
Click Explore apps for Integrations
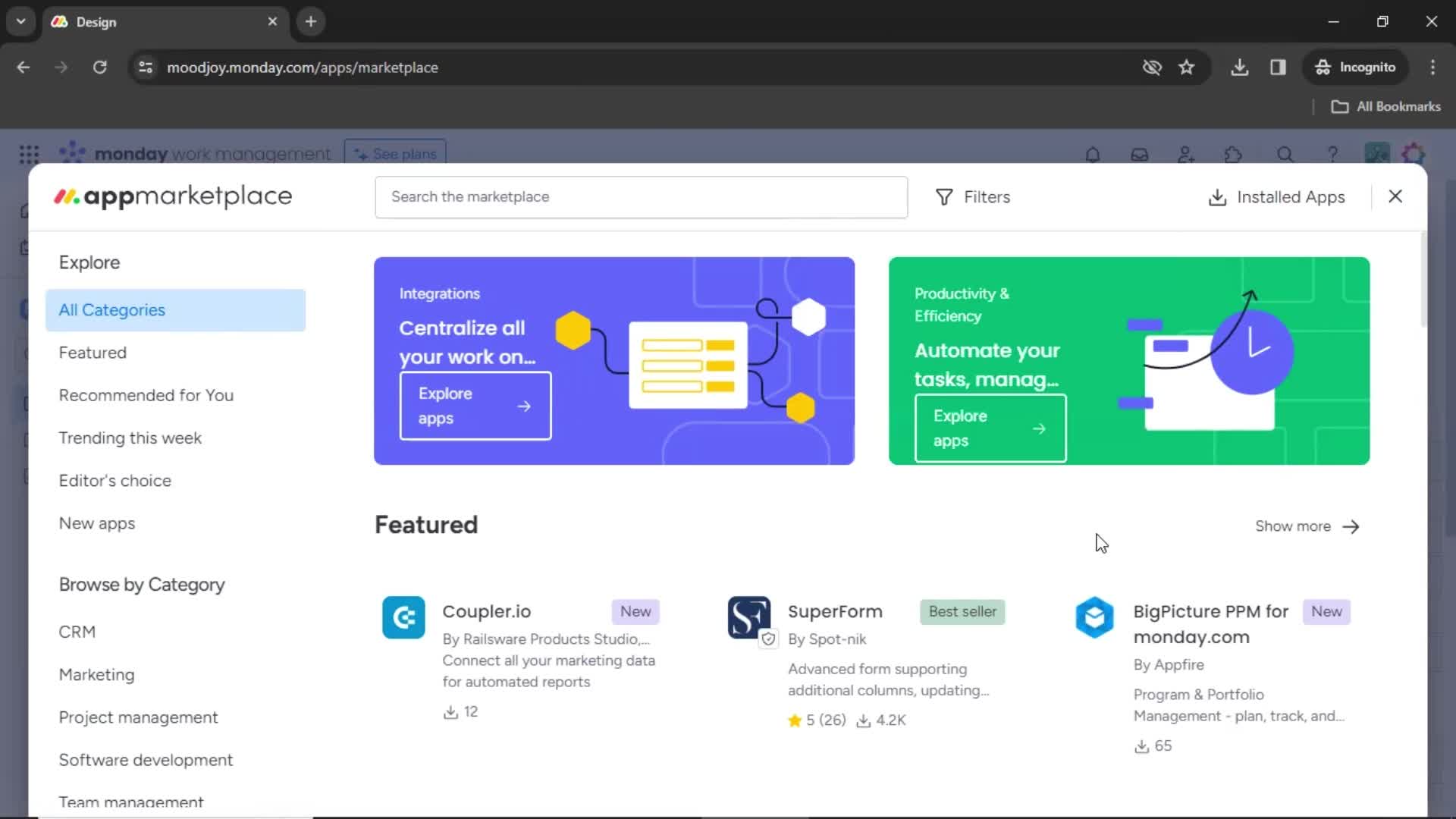(x=475, y=404)
